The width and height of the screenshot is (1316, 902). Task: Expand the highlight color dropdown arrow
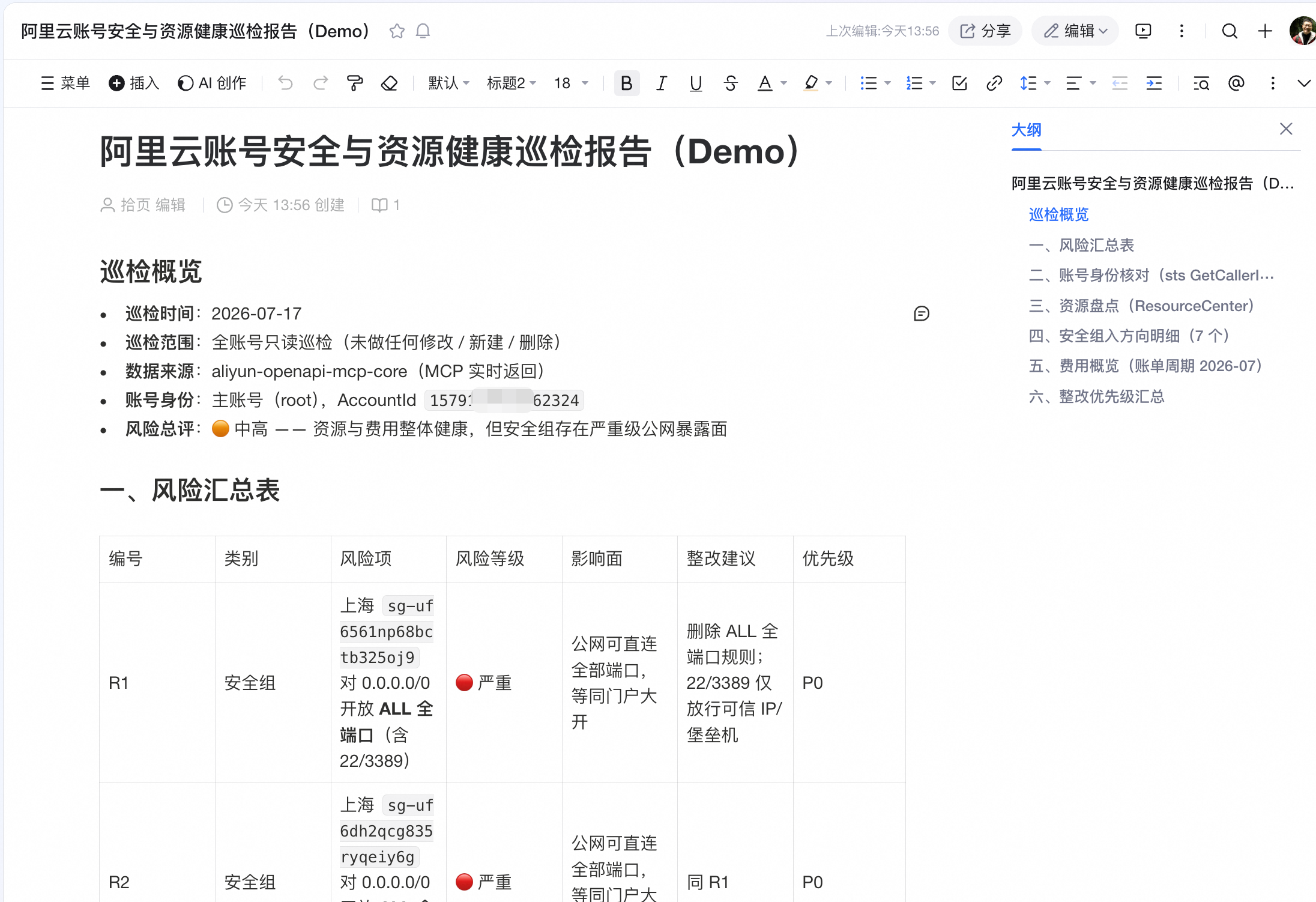pyautogui.click(x=829, y=83)
